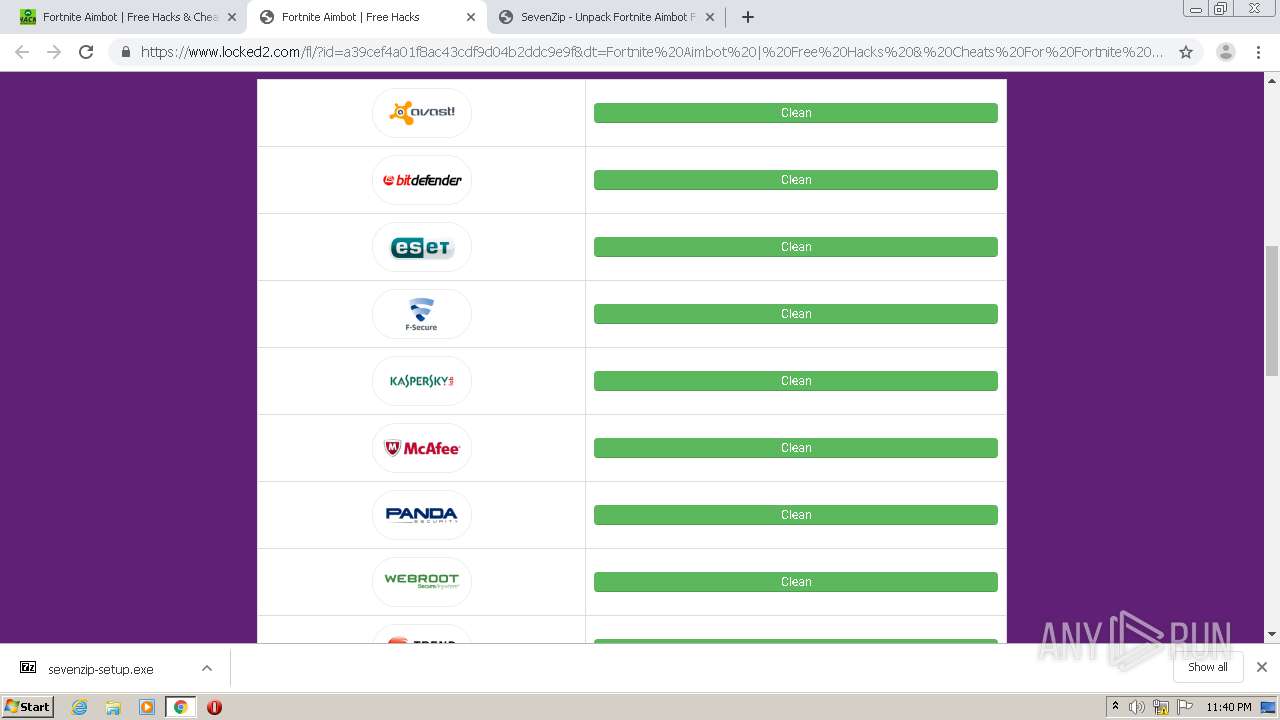Click the Kaspersky logo
The width and height of the screenshot is (1280, 720).
pyautogui.click(x=421, y=381)
